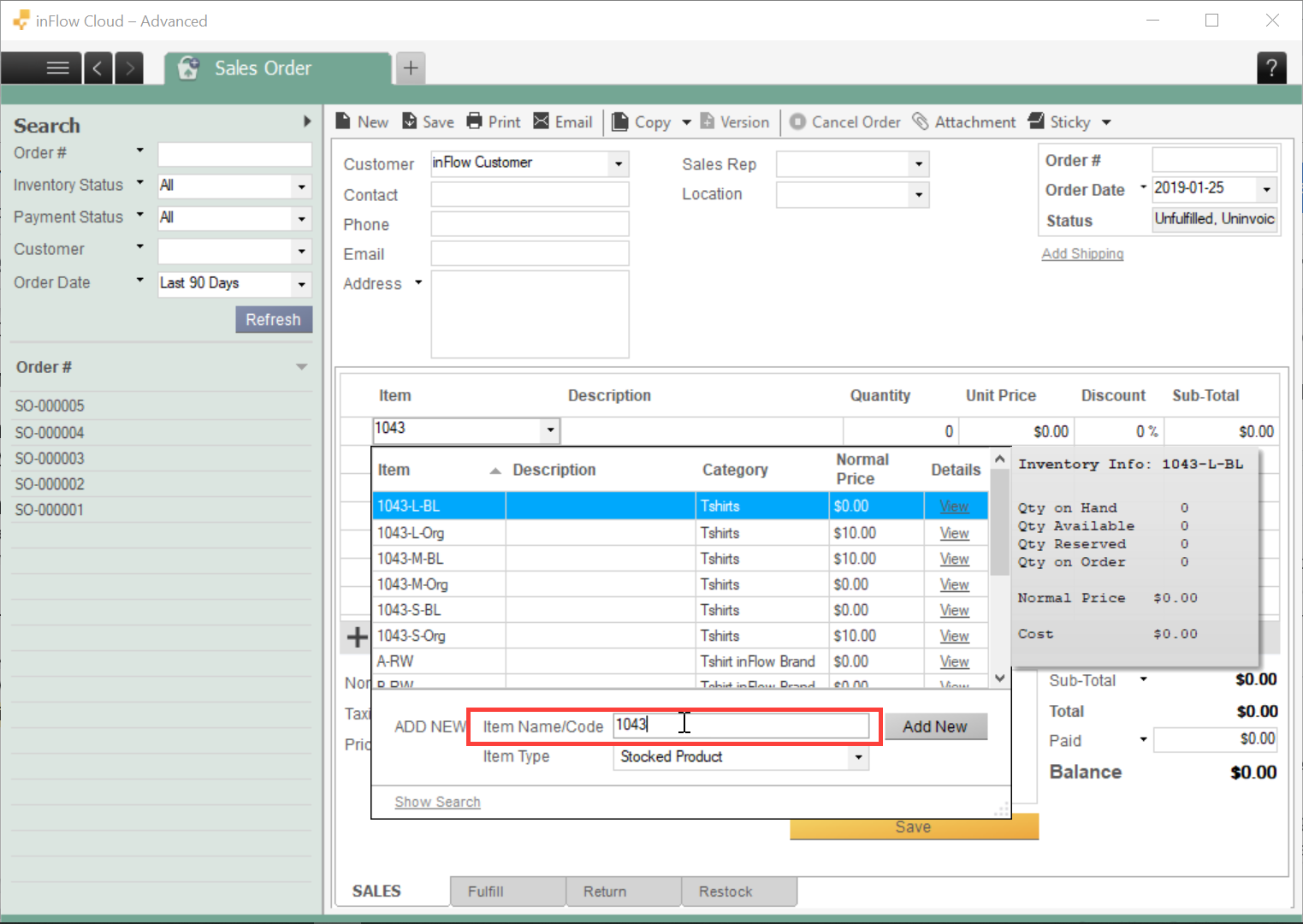The width and height of the screenshot is (1303, 924).
Task: Click the Show Search link
Action: [437, 802]
